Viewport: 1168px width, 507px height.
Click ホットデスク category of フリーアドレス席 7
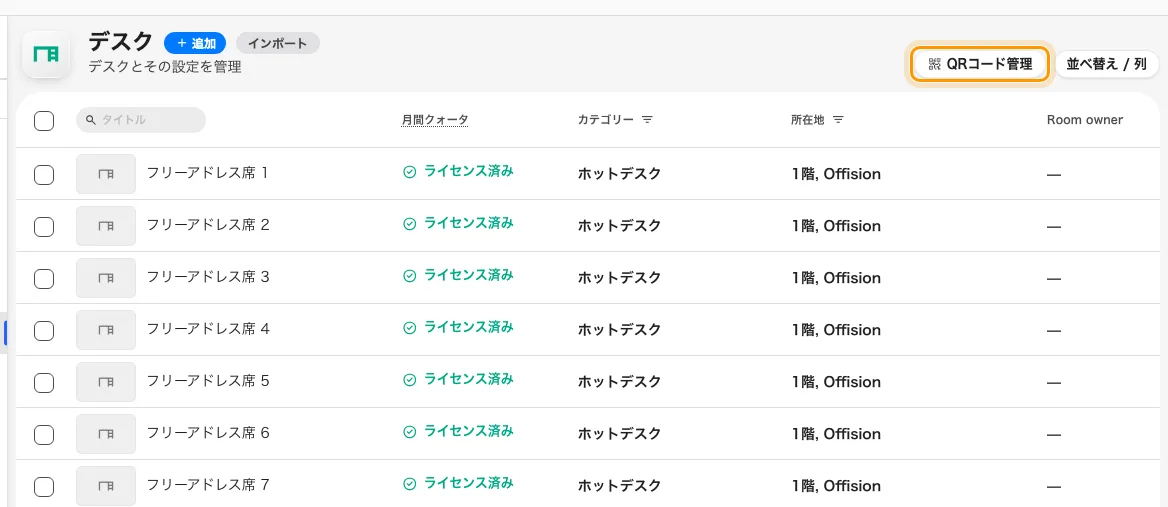tap(620, 486)
